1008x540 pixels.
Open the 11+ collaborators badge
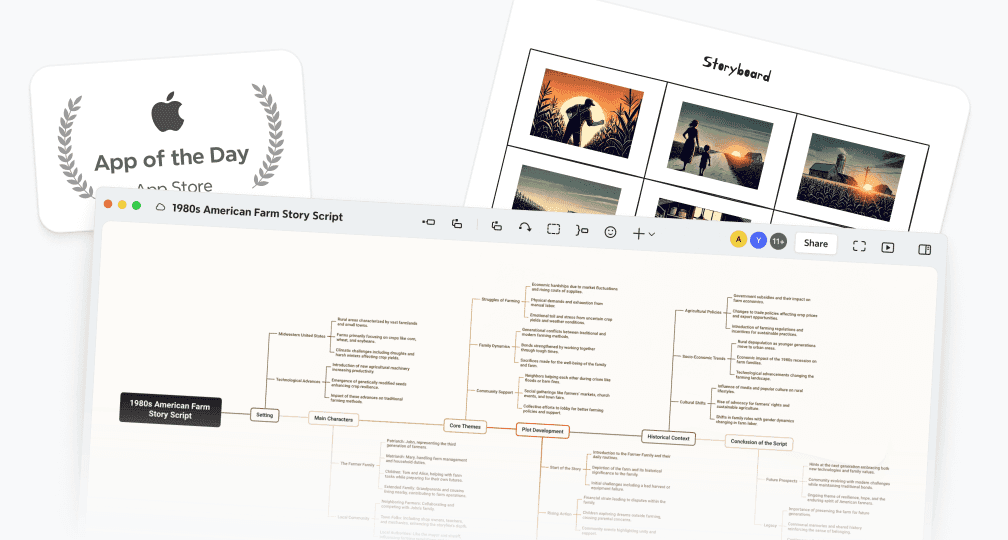[x=778, y=242]
